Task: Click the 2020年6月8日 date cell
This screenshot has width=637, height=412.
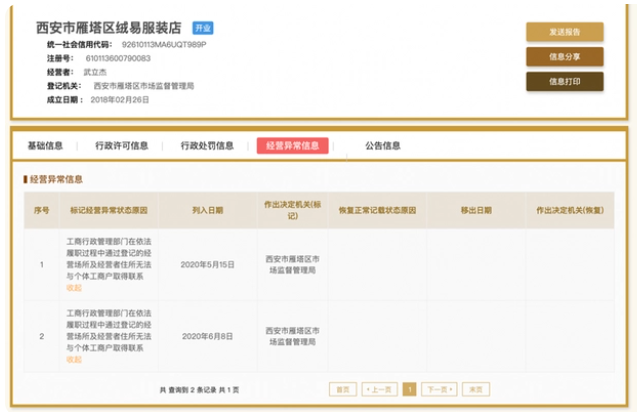Action: tap(208, 336)
